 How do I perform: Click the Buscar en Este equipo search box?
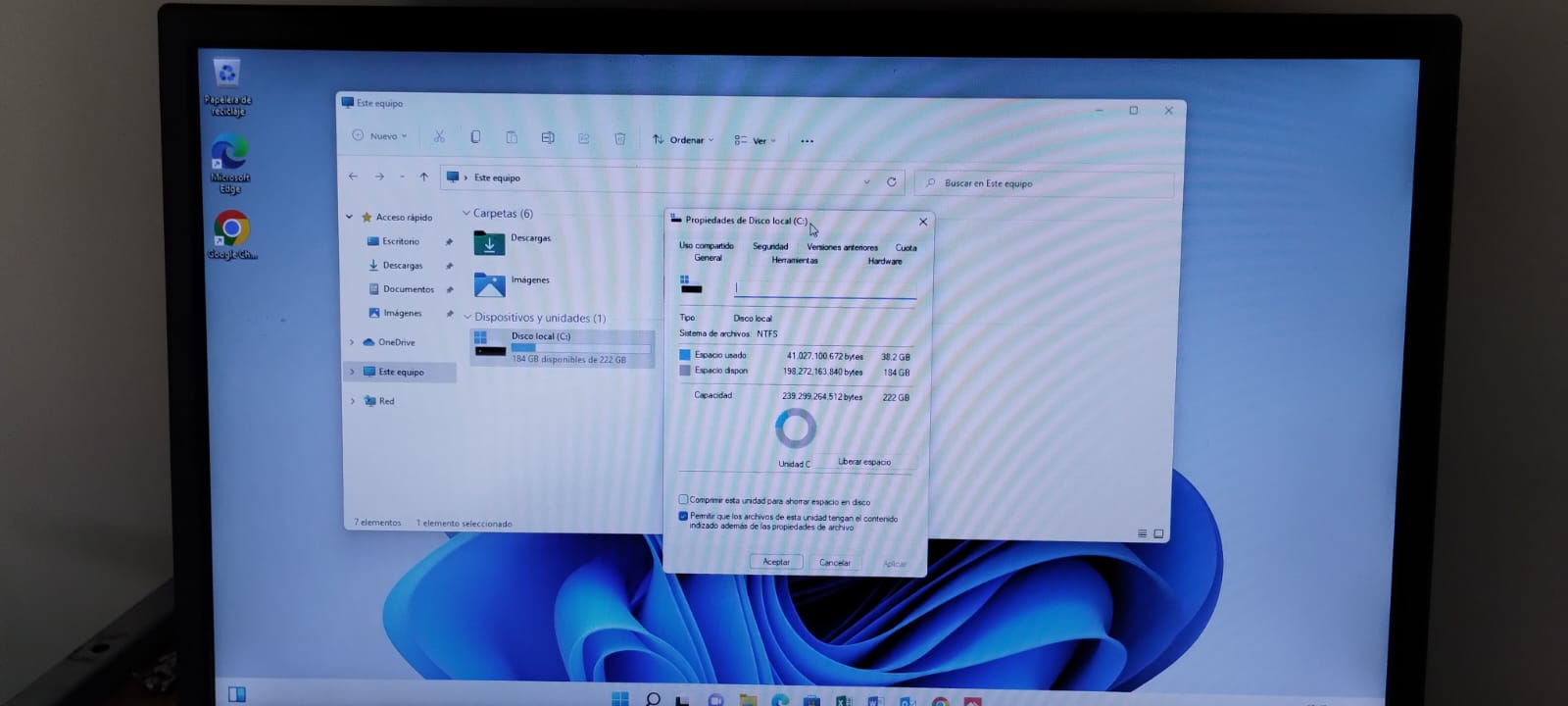pos(1045,183)
